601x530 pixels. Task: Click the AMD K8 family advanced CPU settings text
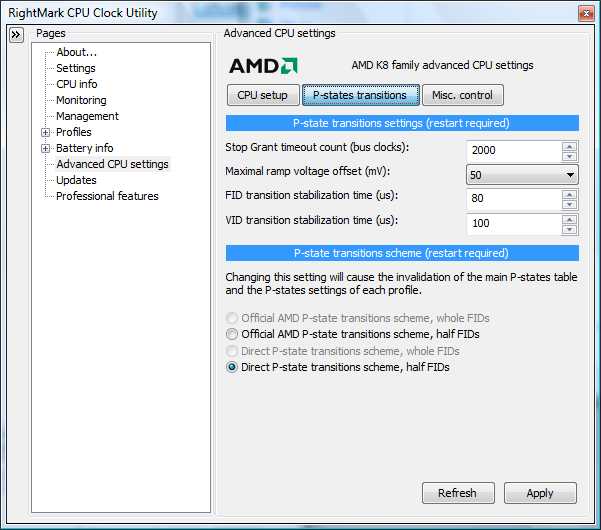tap(442, 65)
